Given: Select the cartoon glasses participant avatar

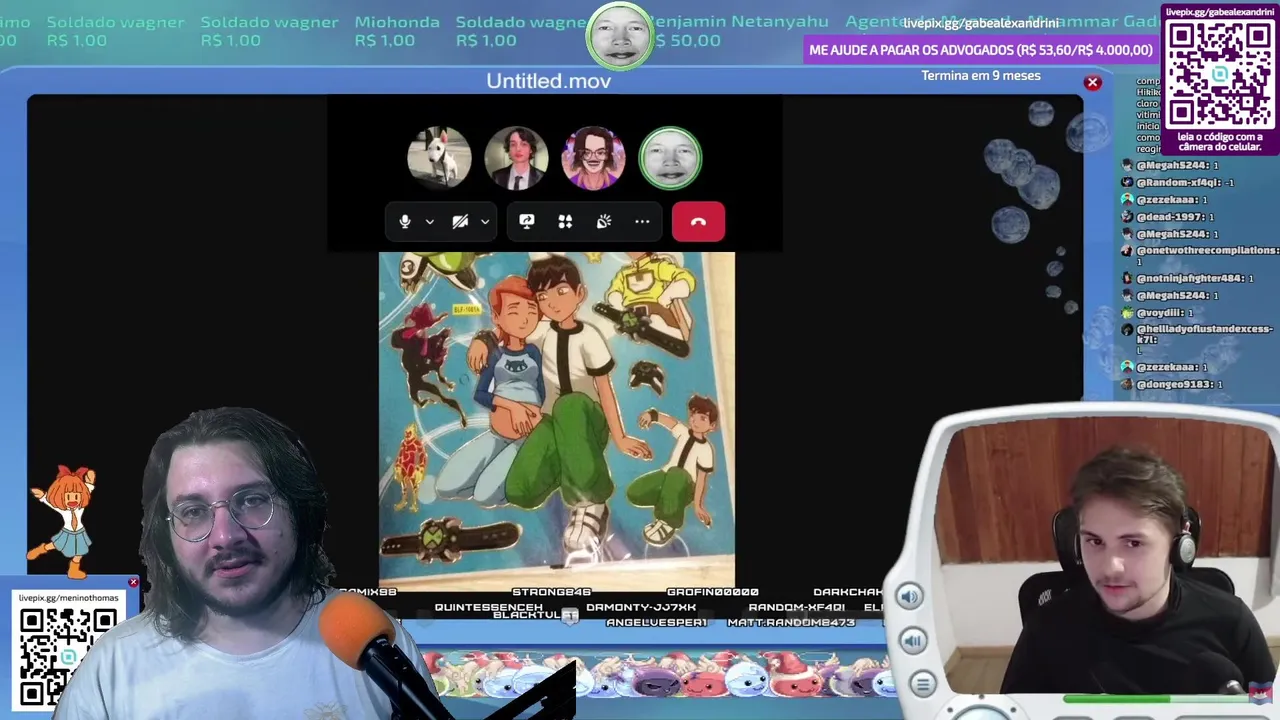Looking at the screenshot, I should tap(593, 158).
